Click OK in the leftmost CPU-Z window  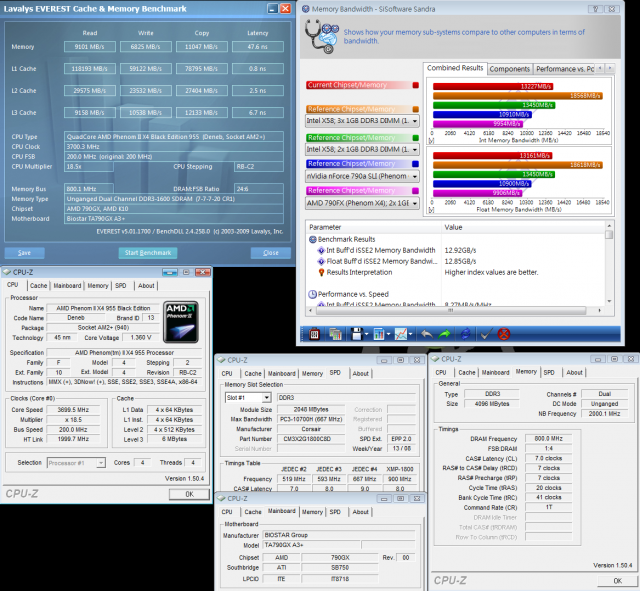click(x=189, y=494)
